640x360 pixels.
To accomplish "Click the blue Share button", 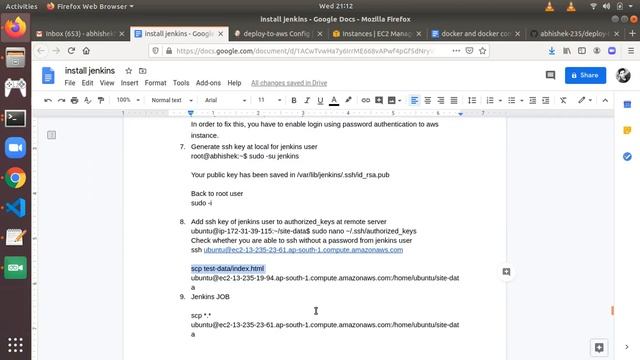I will click(x=585, y=76).
